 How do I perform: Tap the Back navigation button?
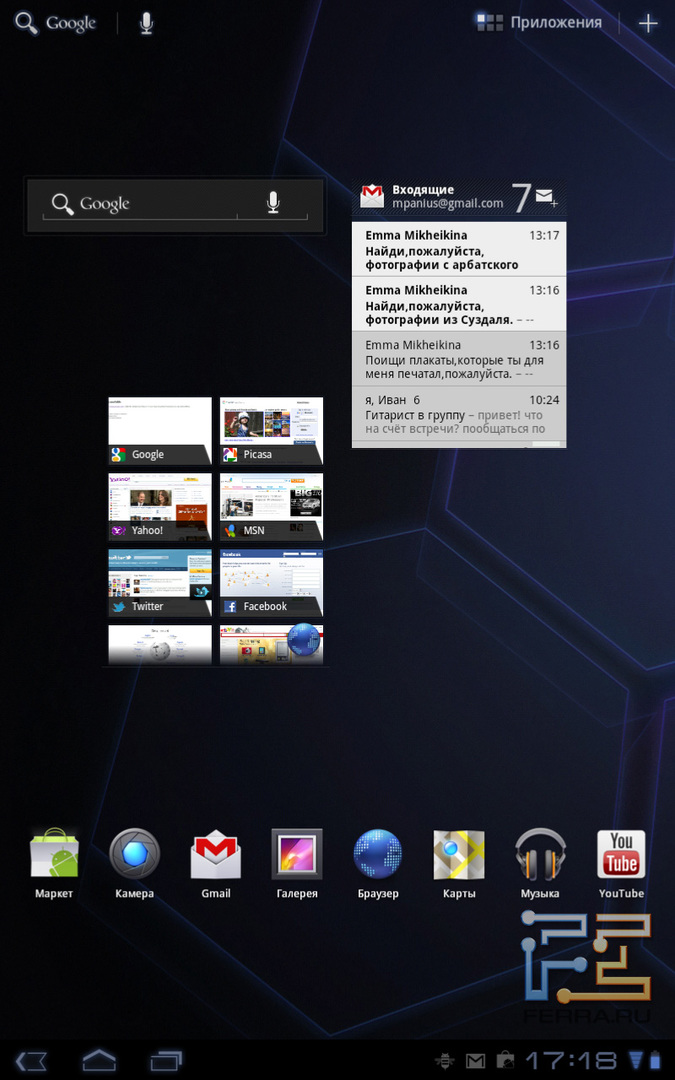pyautogui.click(x=32, y=1059)
